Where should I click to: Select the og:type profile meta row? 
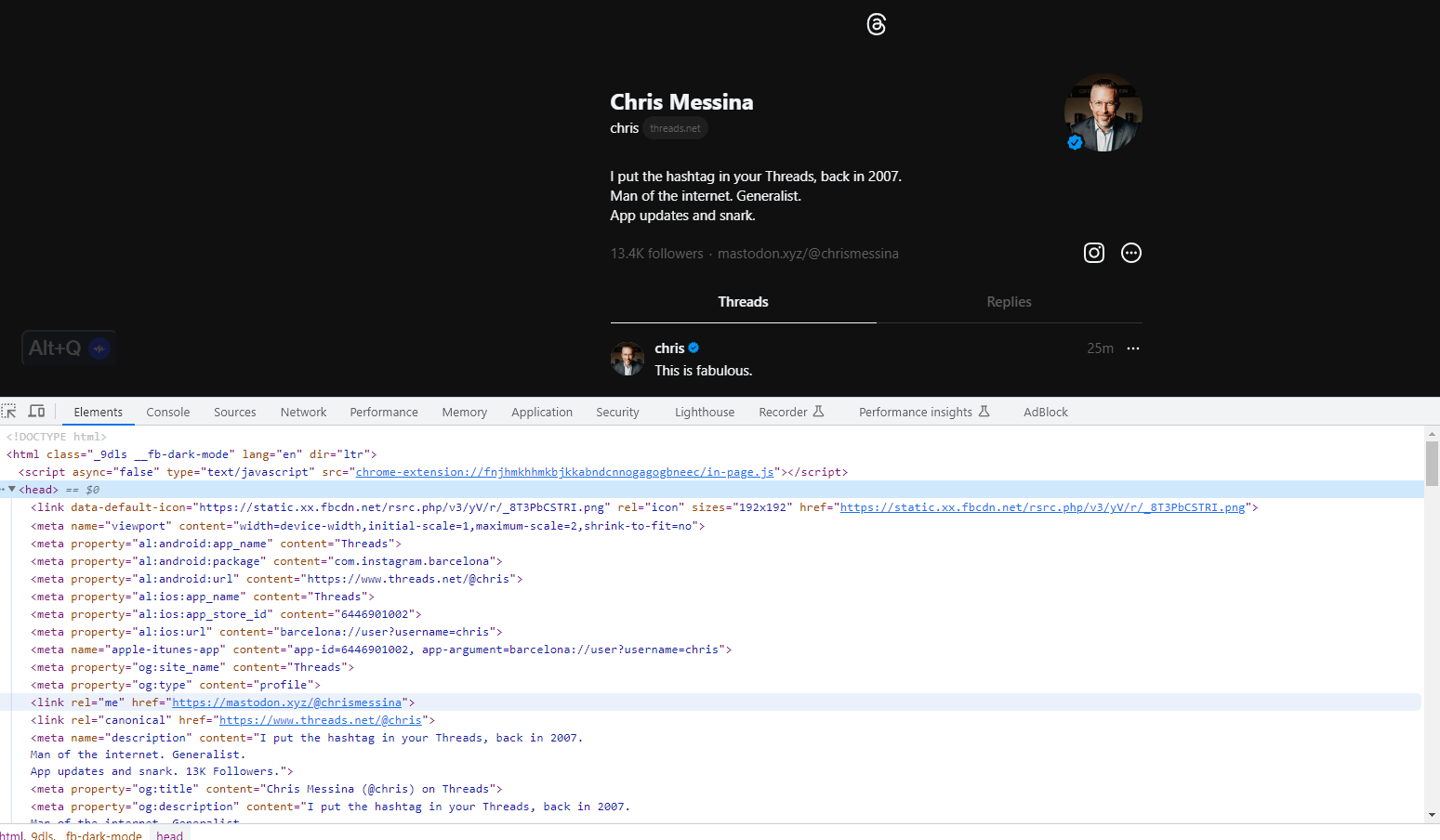click(x=711, y=685)
